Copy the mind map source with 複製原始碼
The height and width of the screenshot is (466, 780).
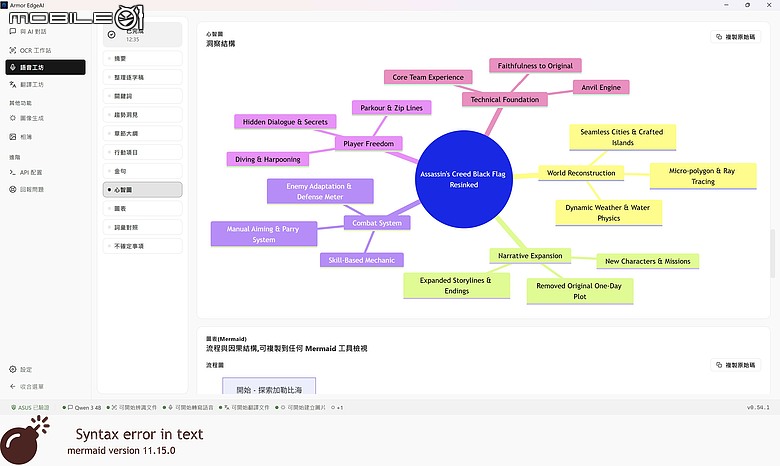click(735, 37)
